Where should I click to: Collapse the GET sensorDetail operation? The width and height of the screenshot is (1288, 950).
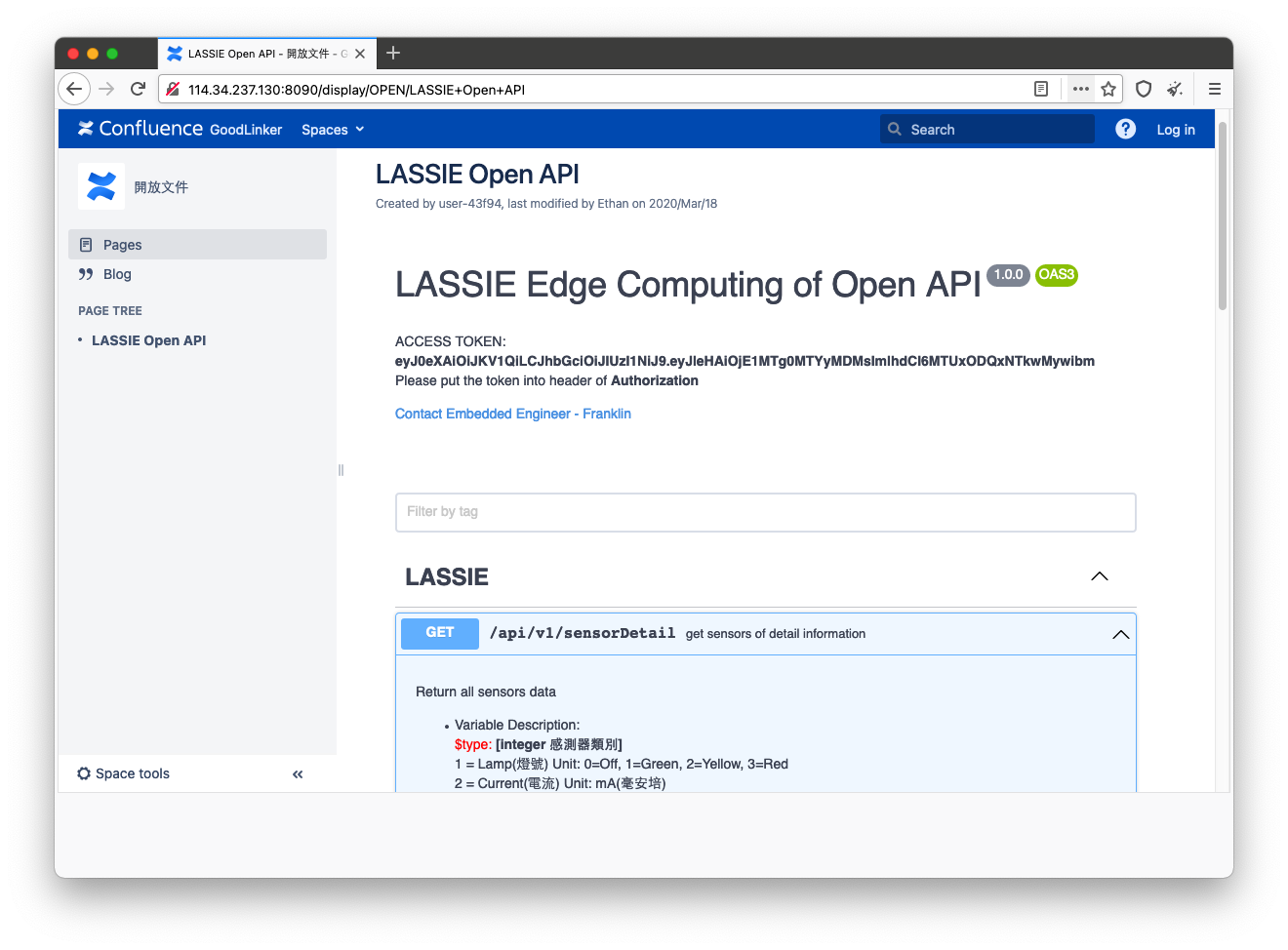[x=1121, y=634]
